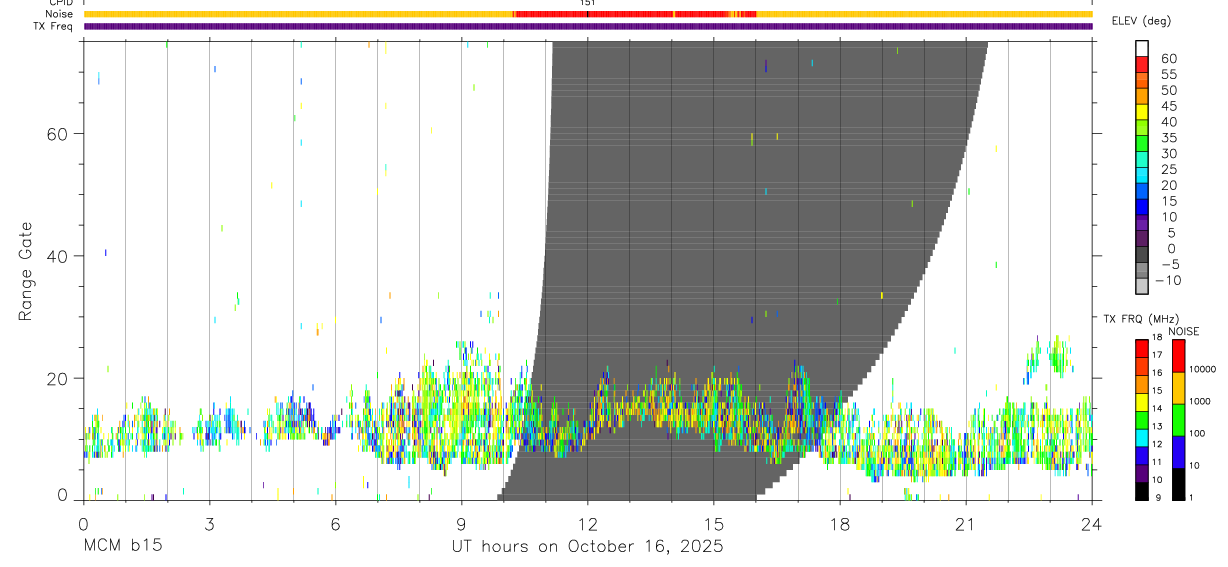
Task: Select the black 9 MHz TX FRQ swatch
Action: tap(1142, 491)
